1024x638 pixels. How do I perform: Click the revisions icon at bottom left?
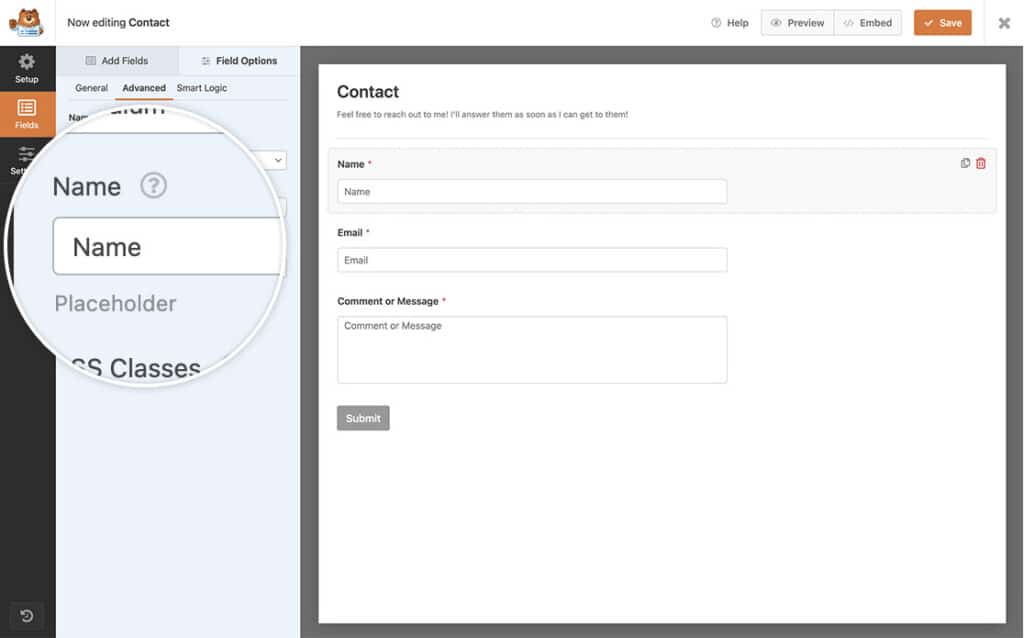click(x=26, y=616)
